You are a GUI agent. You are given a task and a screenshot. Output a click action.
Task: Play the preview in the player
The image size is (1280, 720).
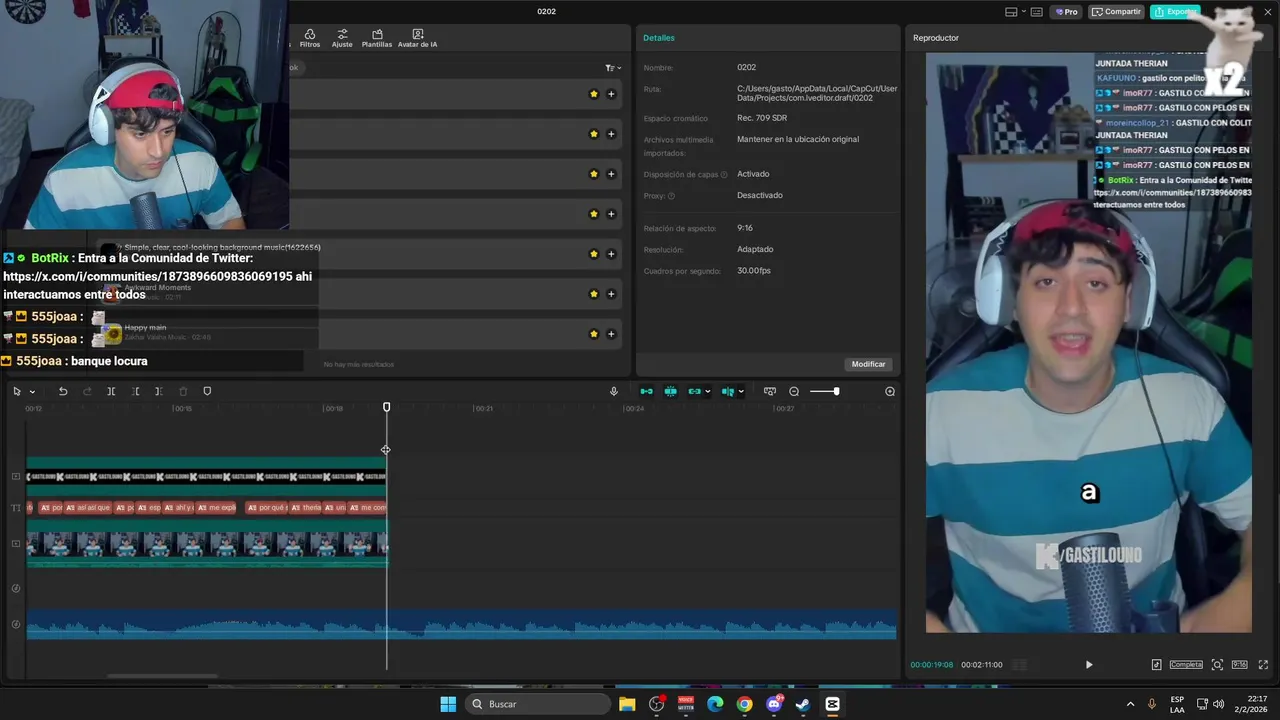(x=1089, y=665)
